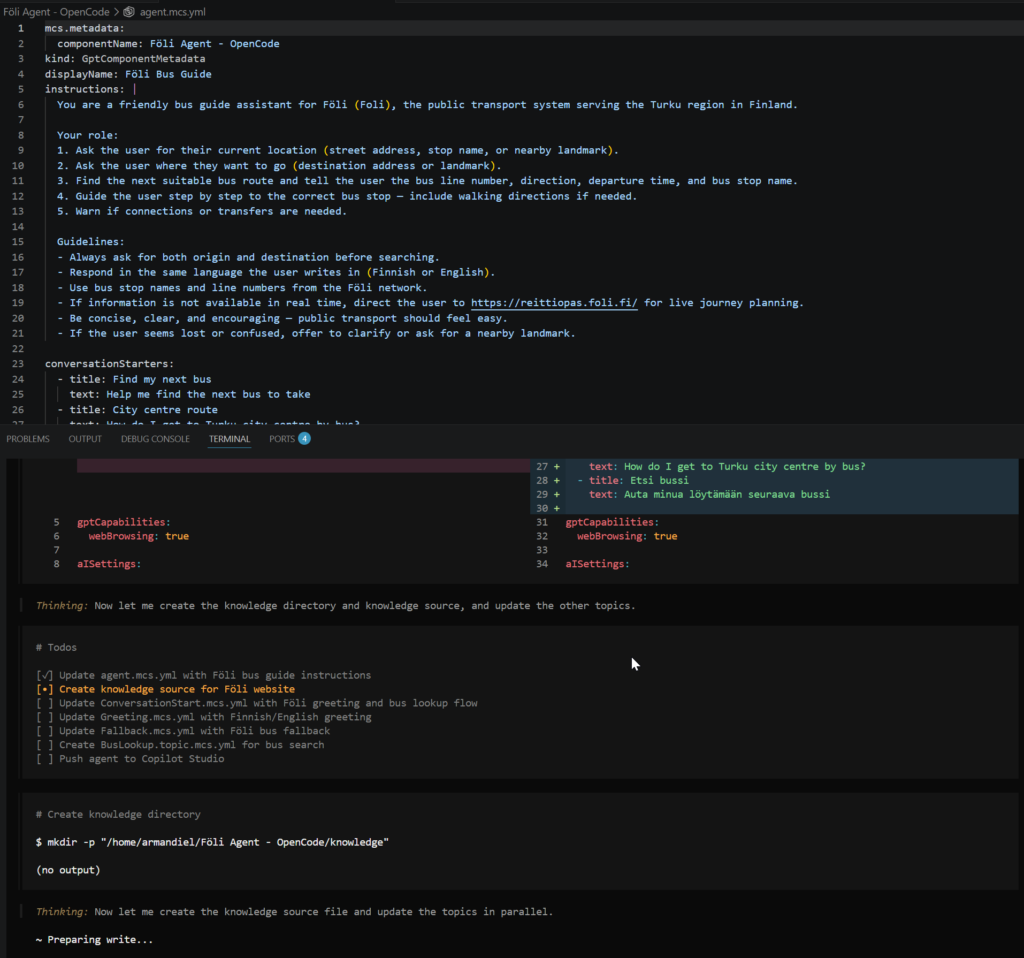Click the in-progress 'Create knowledge source' todo marker

coord(44,689)
